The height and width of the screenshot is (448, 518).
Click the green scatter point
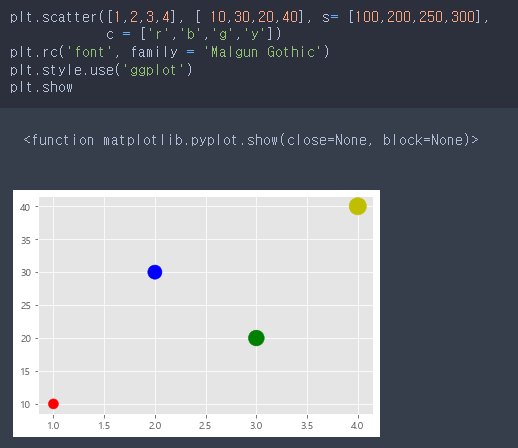[256, 338]
